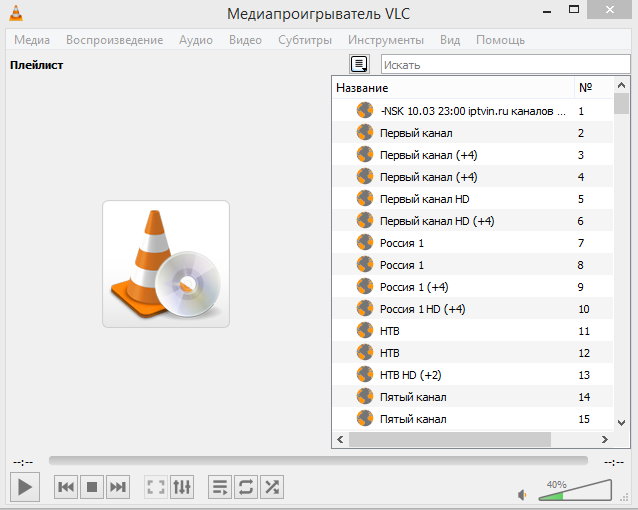638x510 pixels.
Task: Start playback with the Play button
Action: [x=25, y=487]
